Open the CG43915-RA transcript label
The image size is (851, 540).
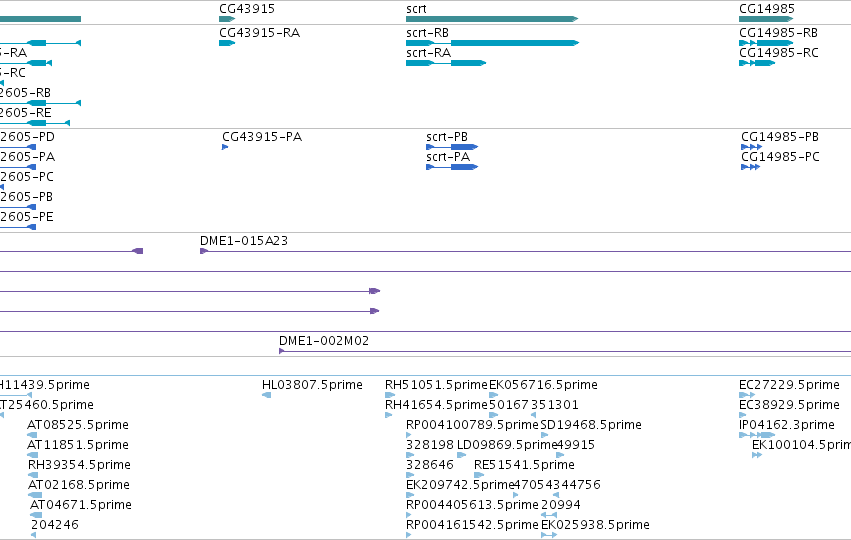pyautogui.click(x=259, y=33)
